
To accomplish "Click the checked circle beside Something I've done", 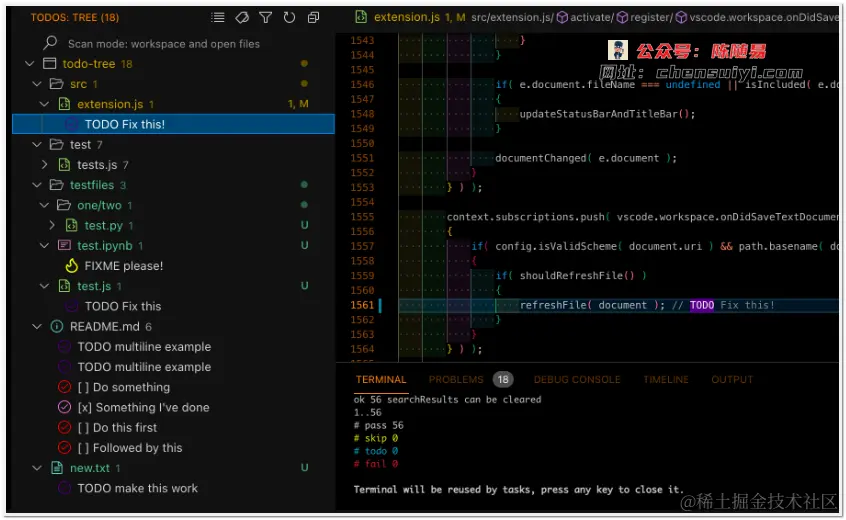I will point(64,407).
